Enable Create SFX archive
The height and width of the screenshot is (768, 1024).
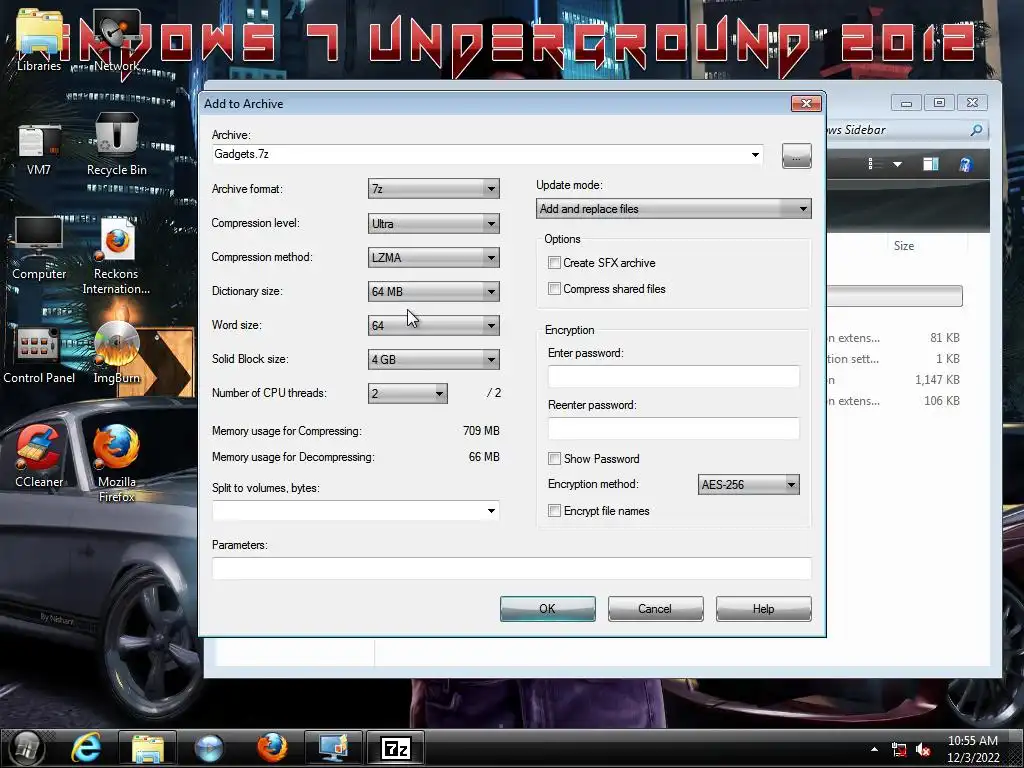(554, 263)
